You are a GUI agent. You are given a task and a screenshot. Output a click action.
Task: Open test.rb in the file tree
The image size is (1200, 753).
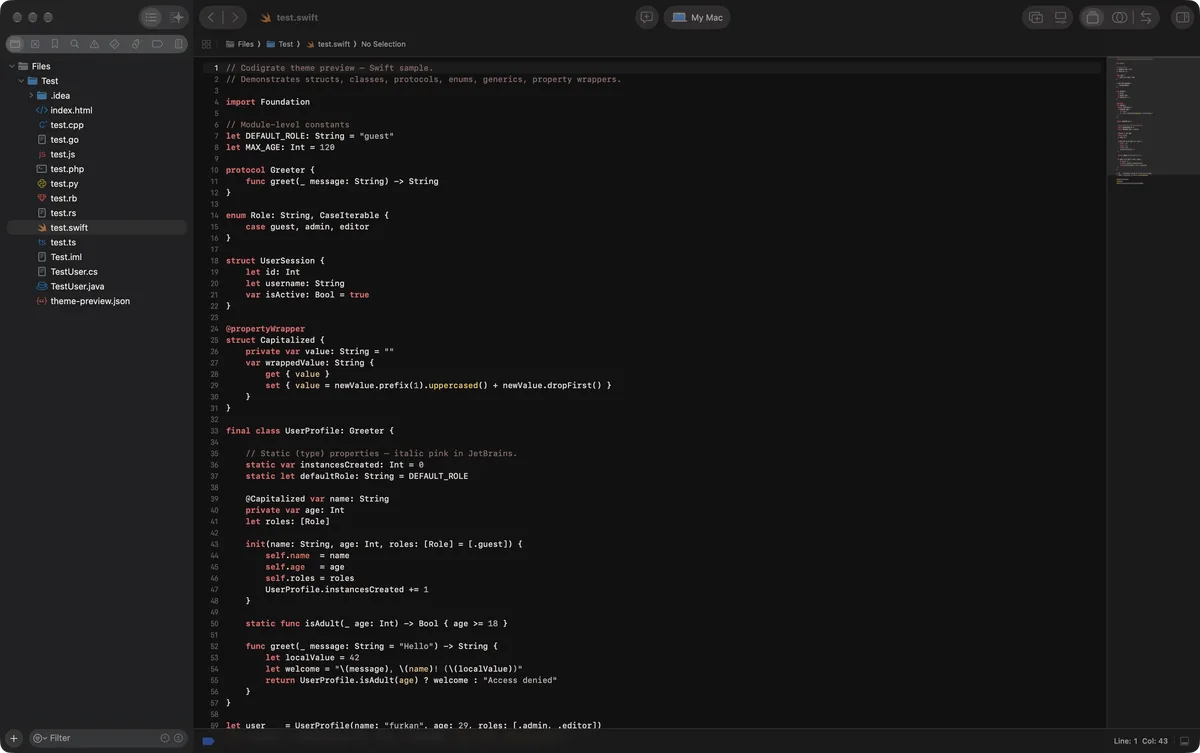(97, 198)
